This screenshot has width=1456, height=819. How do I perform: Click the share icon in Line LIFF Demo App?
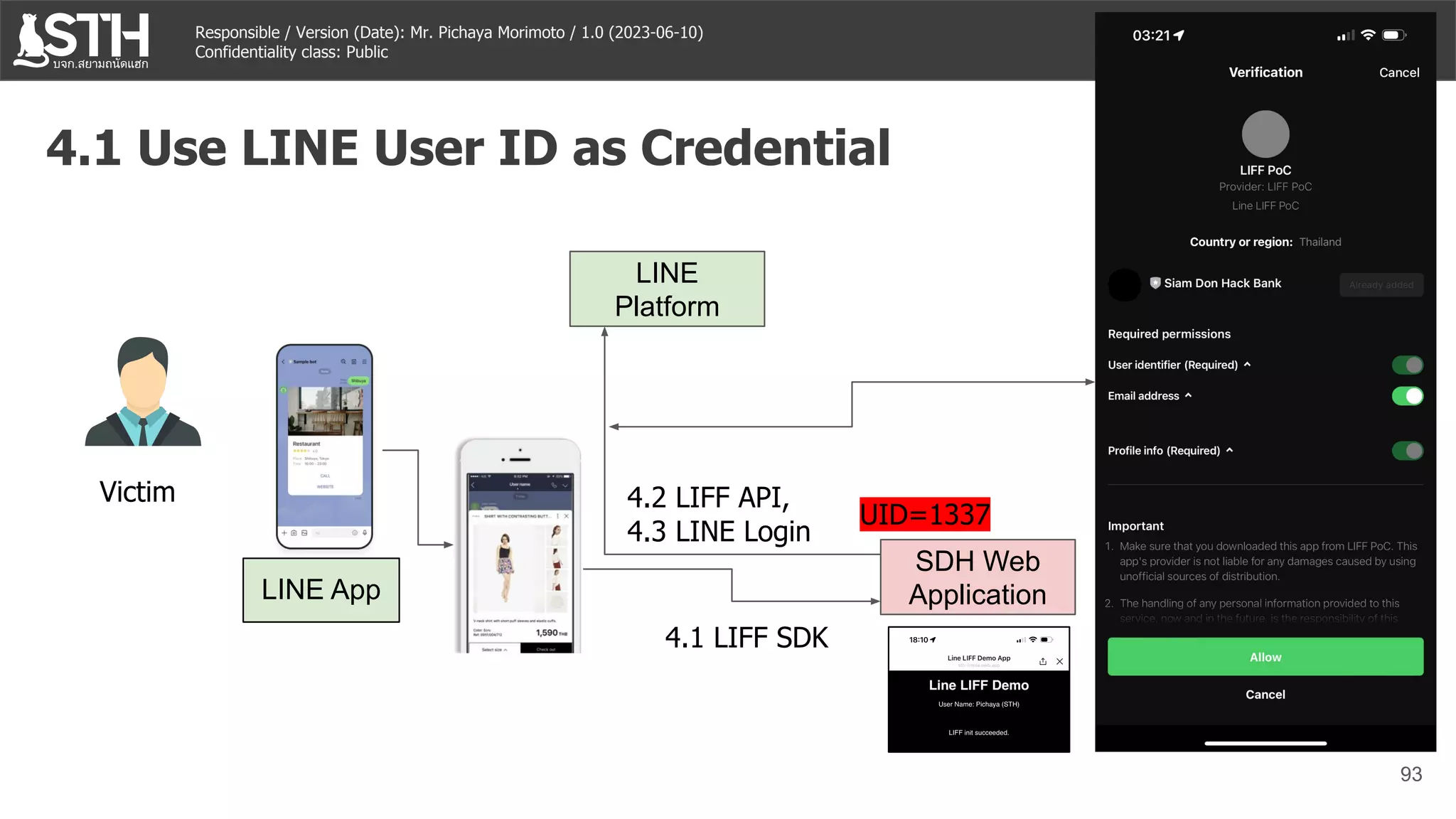click(x=1043, y=661)
